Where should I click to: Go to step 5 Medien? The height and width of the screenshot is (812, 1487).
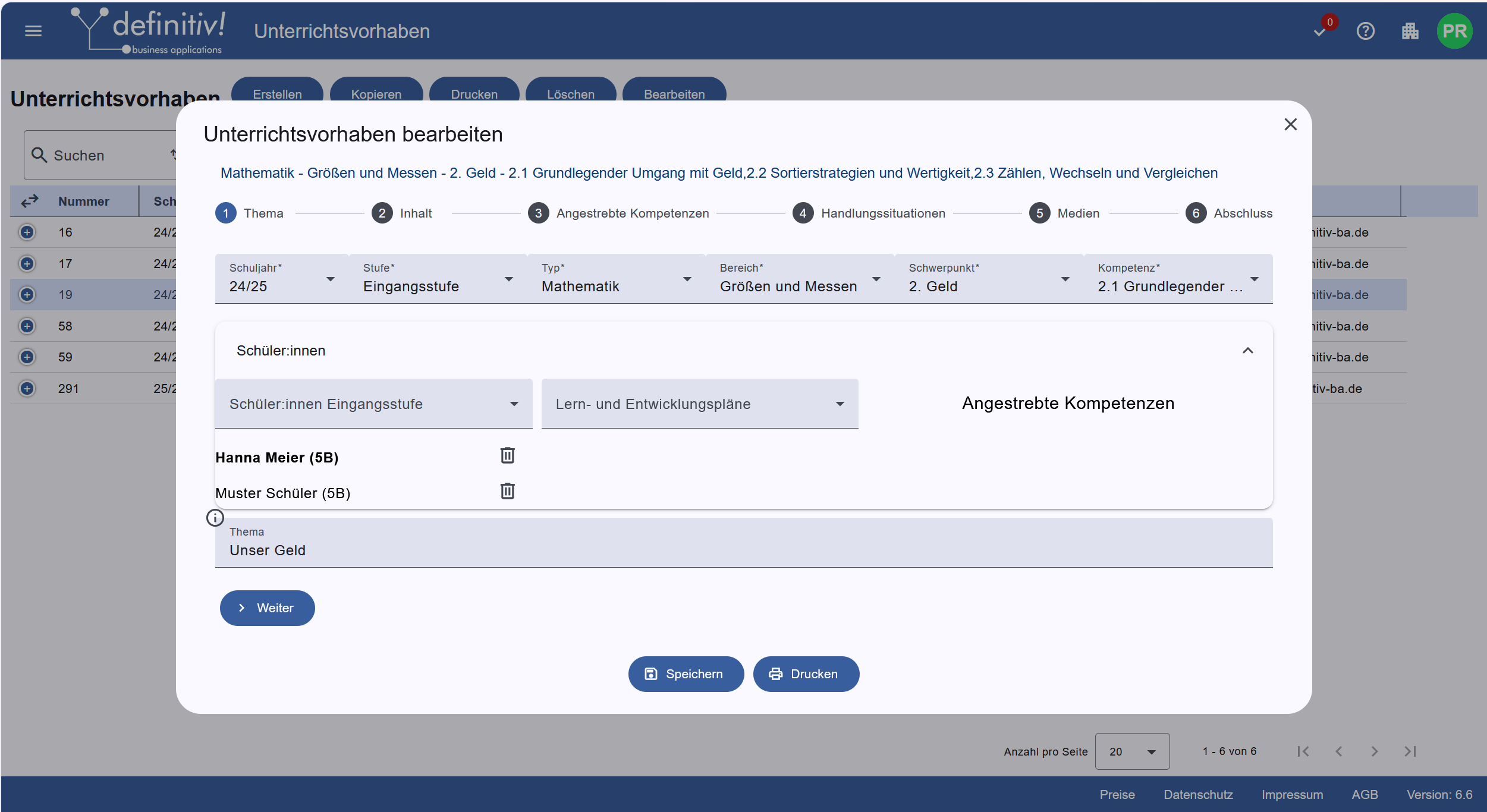pos(1064,213)
